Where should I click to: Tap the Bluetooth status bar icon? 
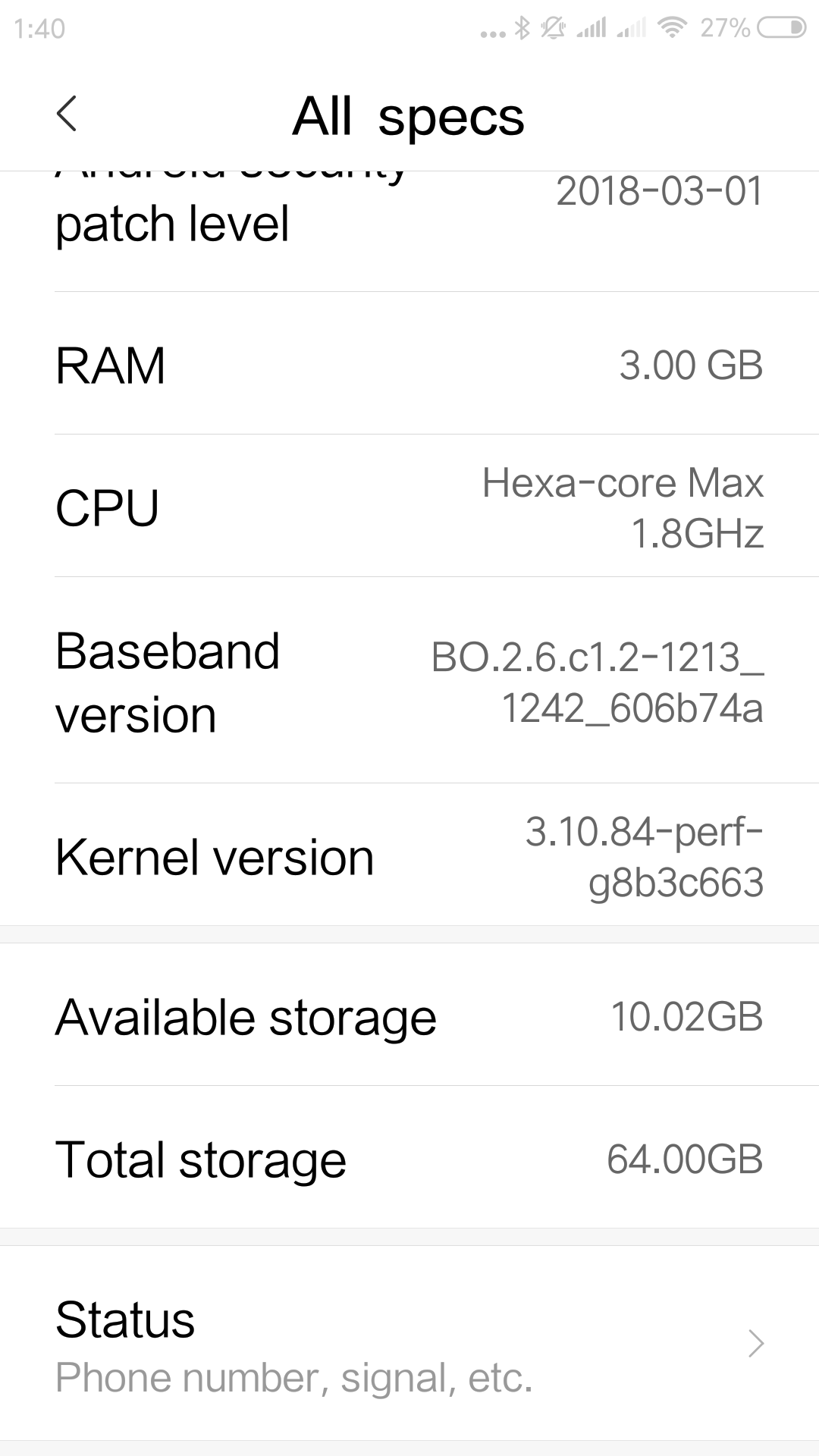click(522, 28)
